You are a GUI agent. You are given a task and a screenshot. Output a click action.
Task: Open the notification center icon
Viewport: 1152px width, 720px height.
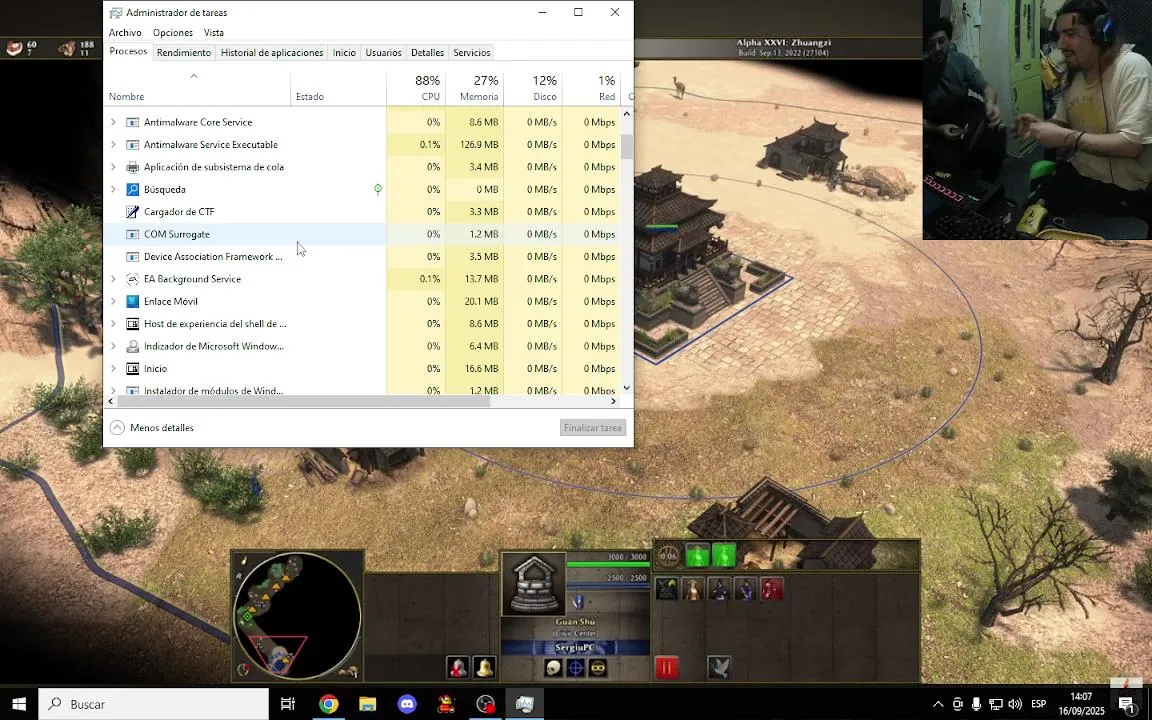[x=1128, y=704]
